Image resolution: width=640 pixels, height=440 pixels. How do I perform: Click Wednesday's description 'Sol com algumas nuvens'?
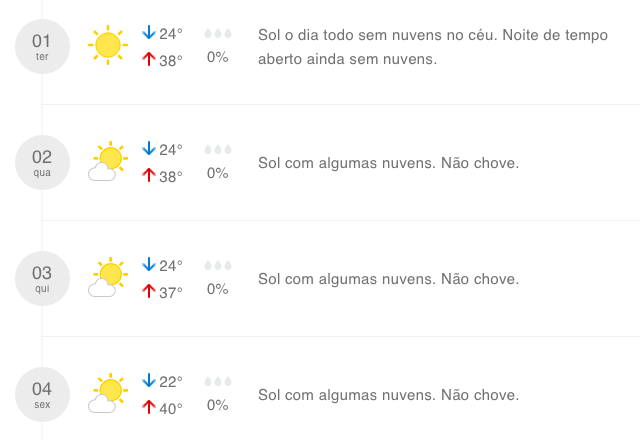[x=347, y=163]
